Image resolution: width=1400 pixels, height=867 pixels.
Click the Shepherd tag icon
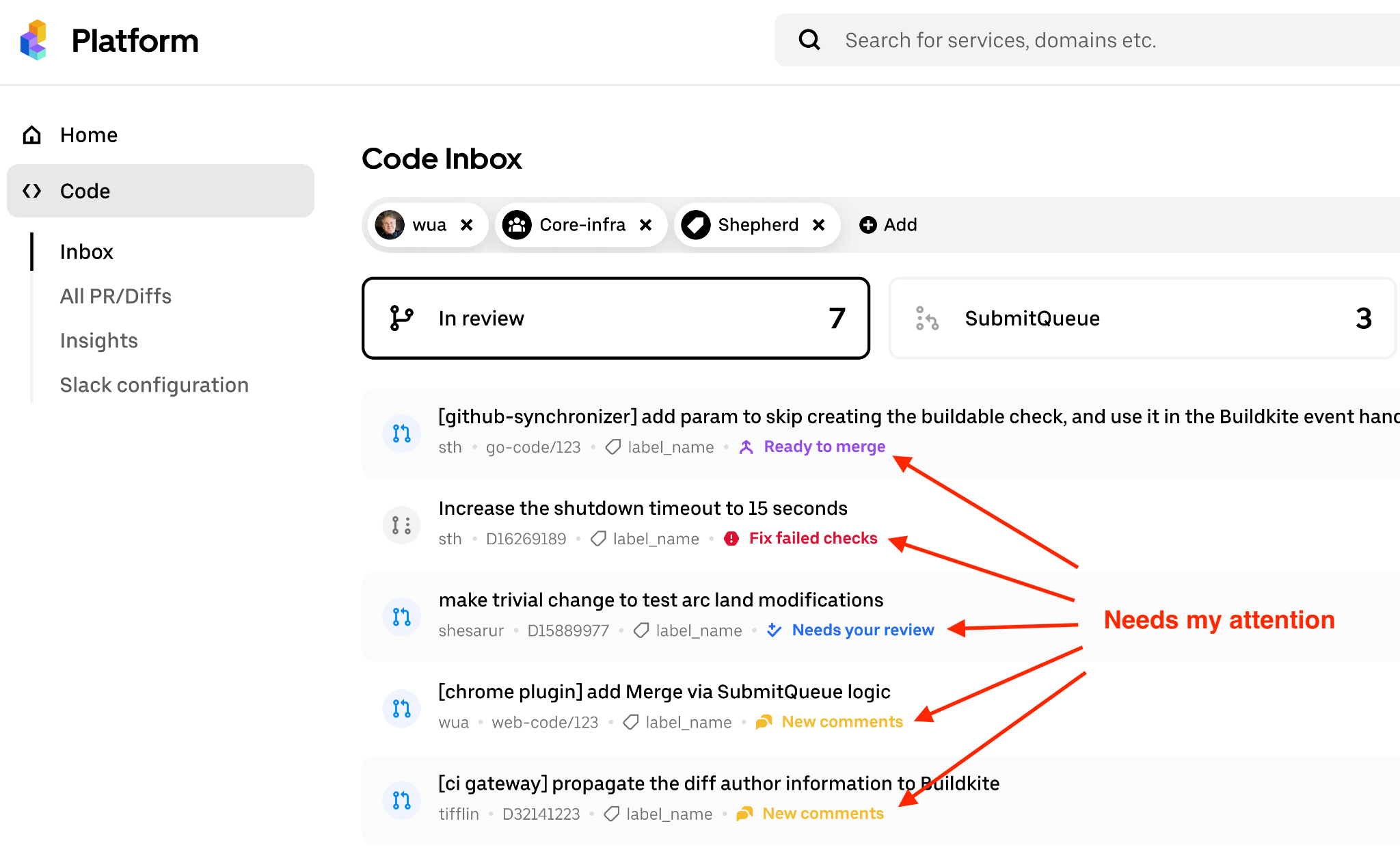pyautogui.click(x=696, y=225)
